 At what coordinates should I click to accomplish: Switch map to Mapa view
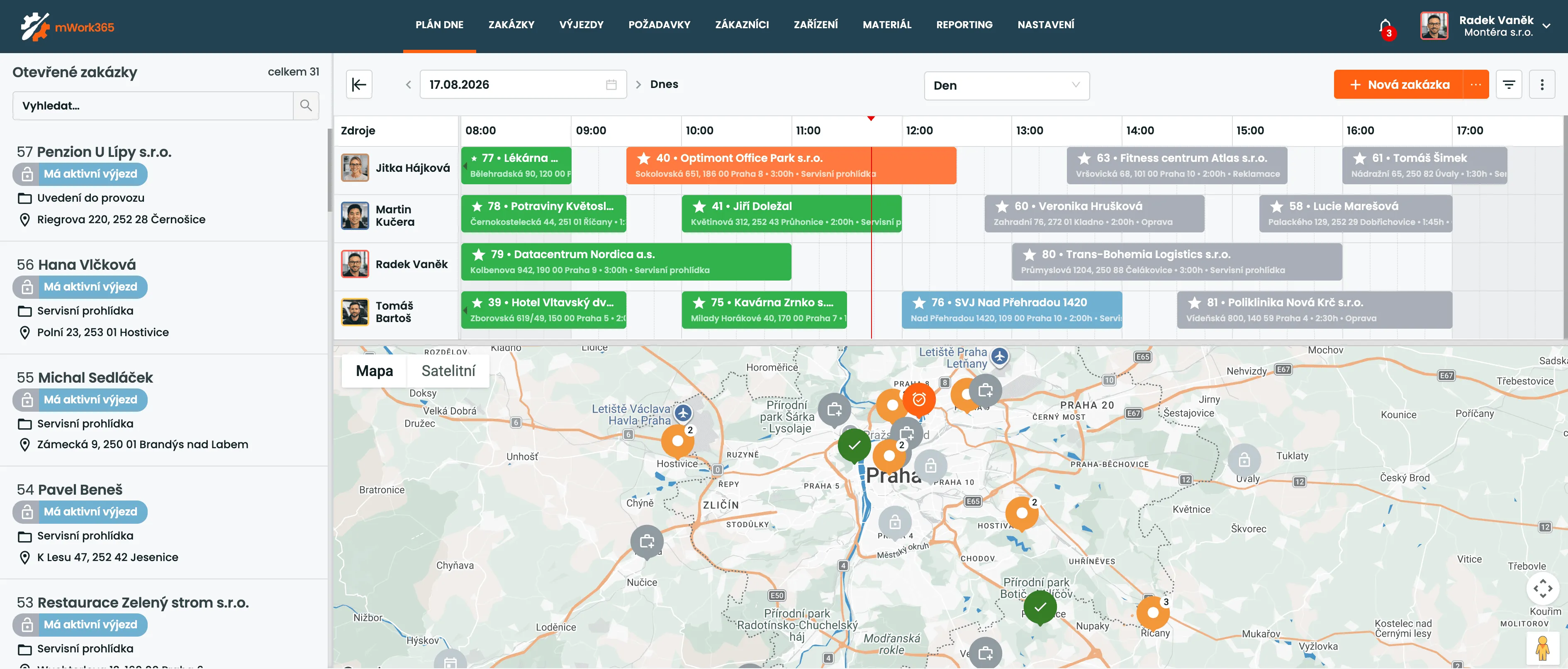(x=374, y=371)
